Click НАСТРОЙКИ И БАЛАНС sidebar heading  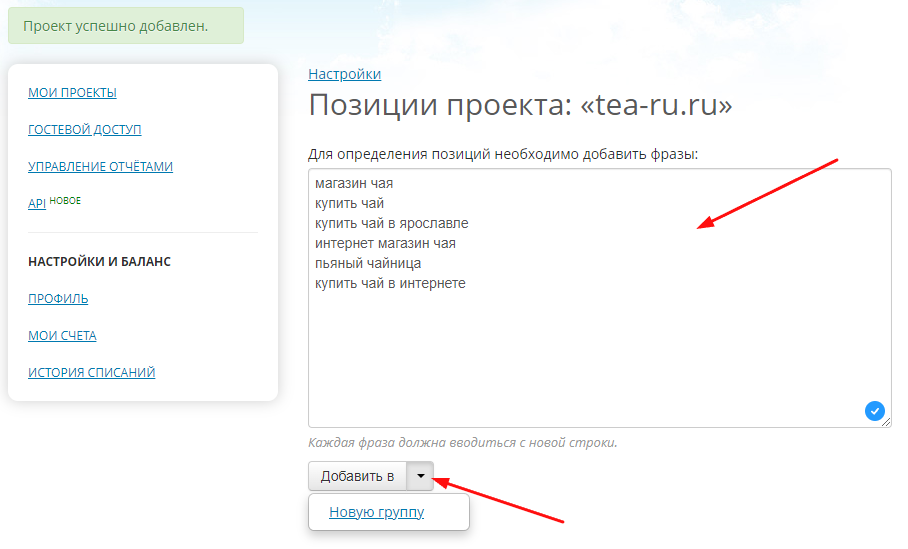(x=99, y=262)
